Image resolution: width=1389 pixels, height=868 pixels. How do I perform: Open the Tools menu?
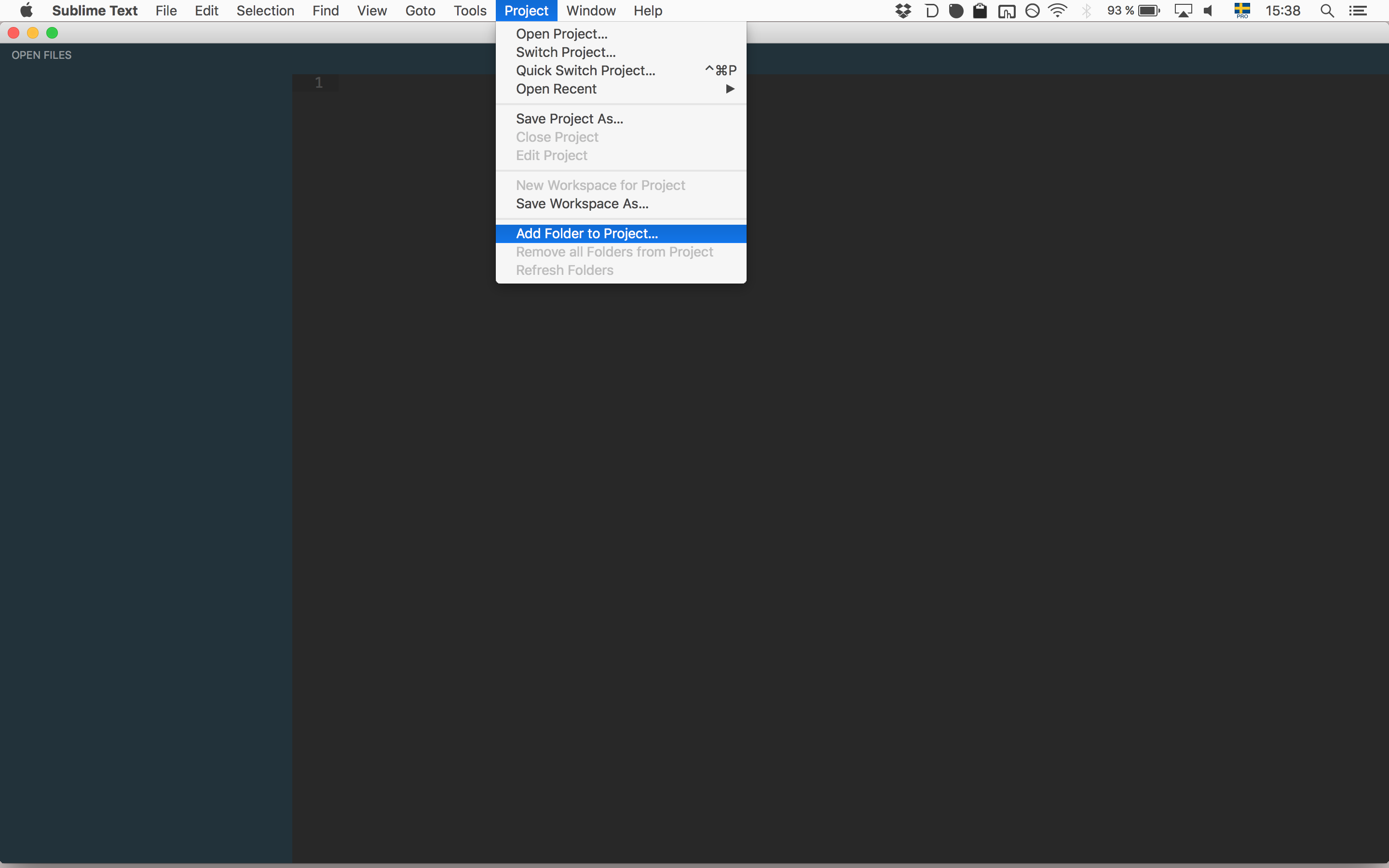coord(469,11)
